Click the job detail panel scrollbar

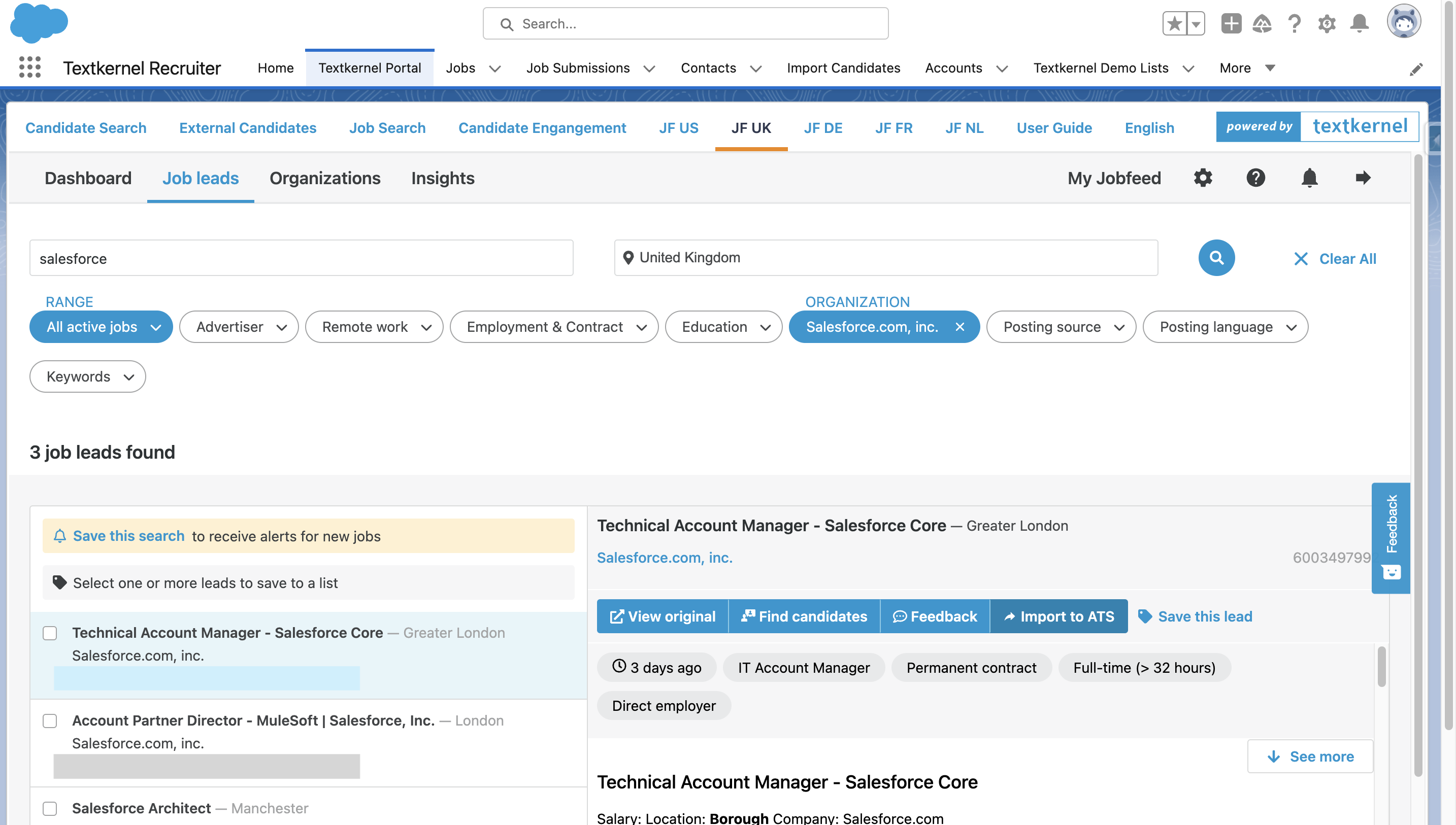point(1381,667)
